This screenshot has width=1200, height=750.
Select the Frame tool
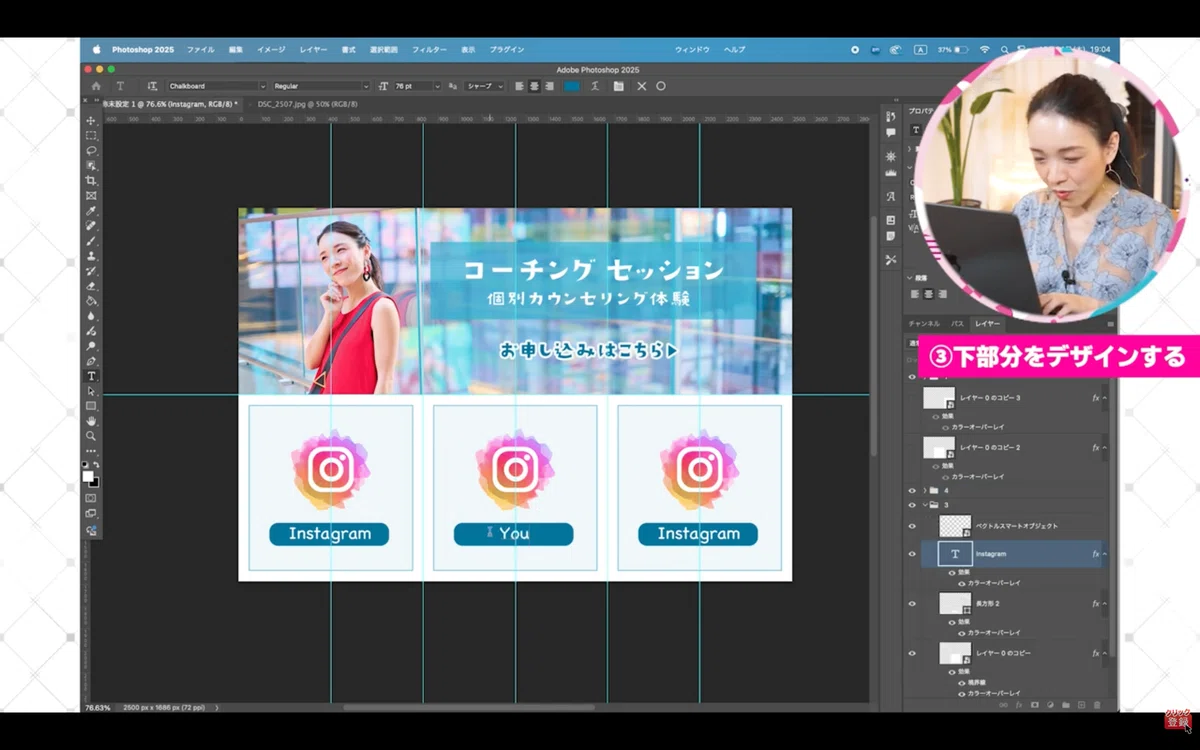[x=91, y=196]
